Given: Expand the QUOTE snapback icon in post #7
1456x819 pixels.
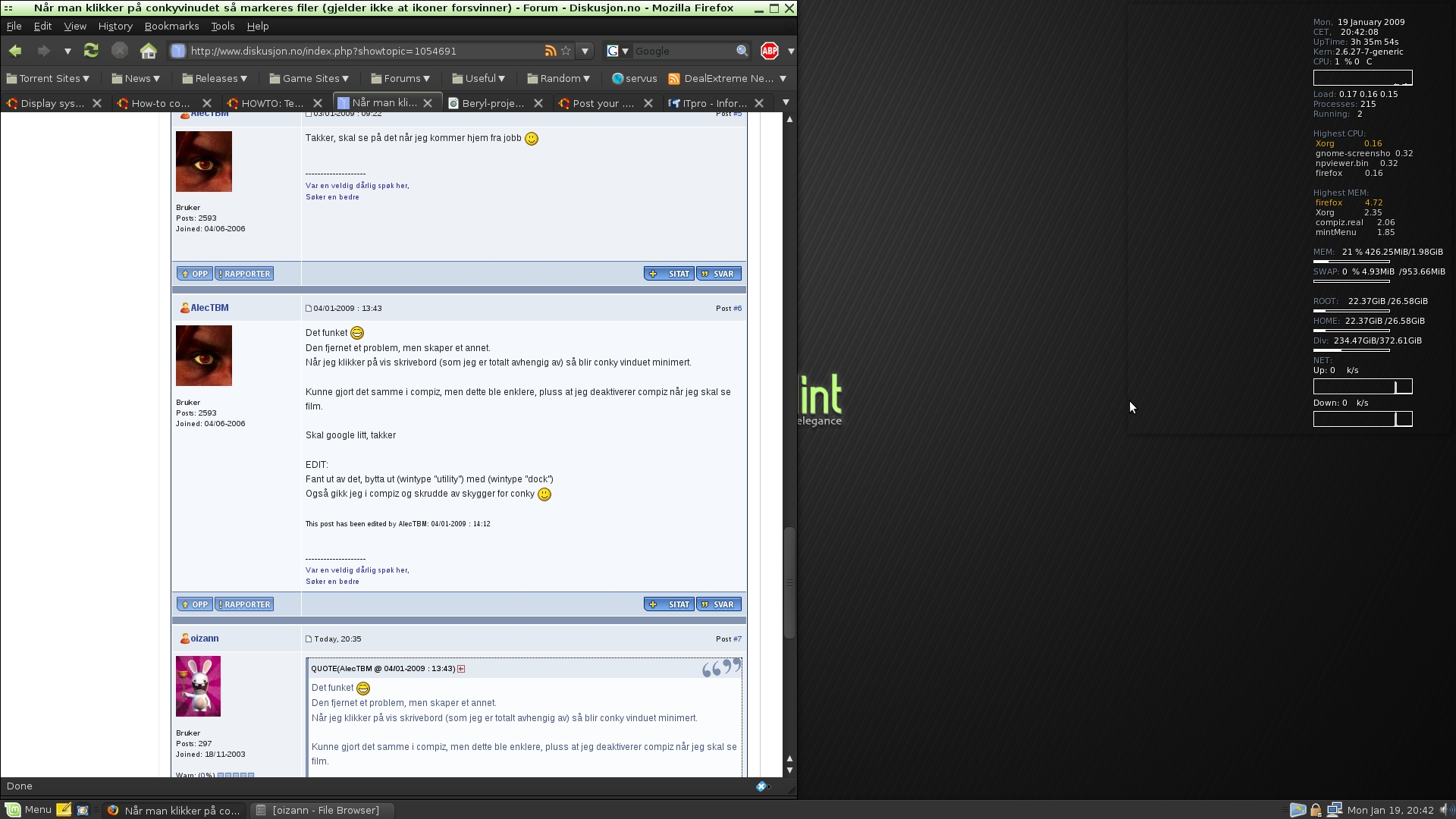Looking at the screenshot, I should pos(461,669).
